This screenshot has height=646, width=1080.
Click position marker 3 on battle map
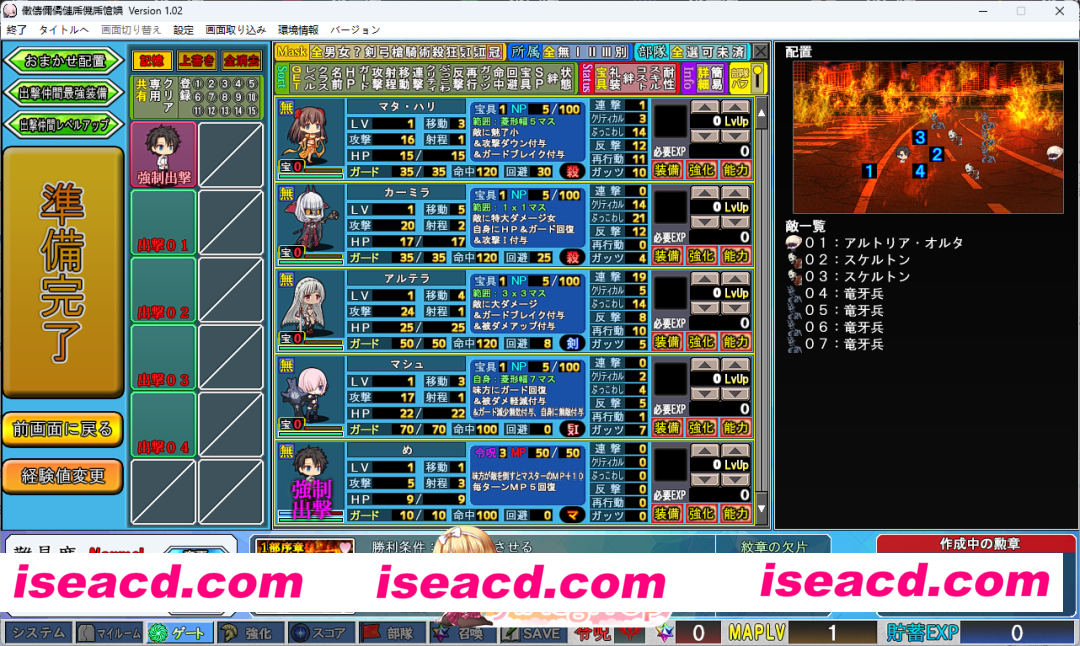point(920,137)
